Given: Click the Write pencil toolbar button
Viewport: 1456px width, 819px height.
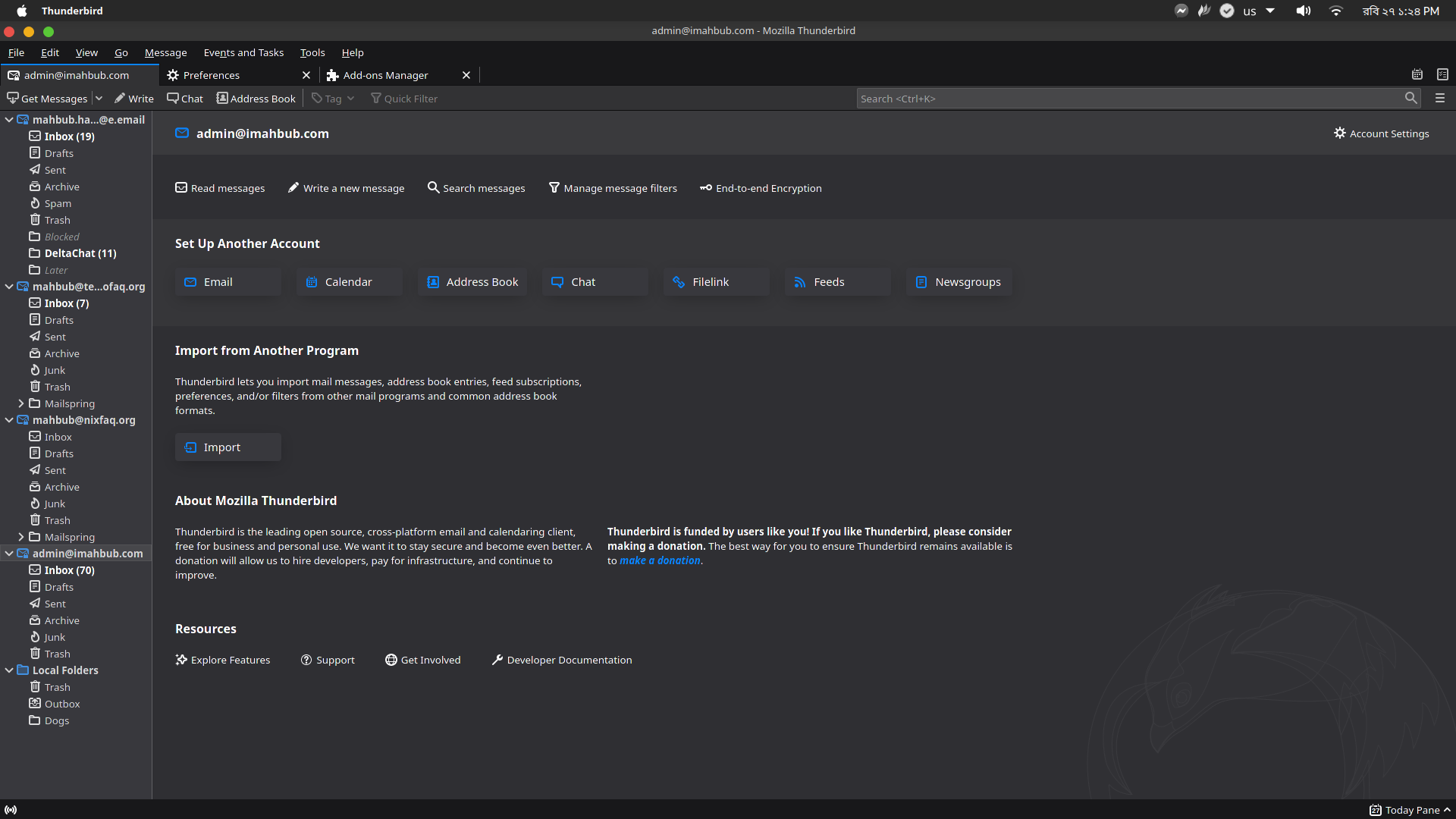Looking at the screenshot, I should coord(134,99).
